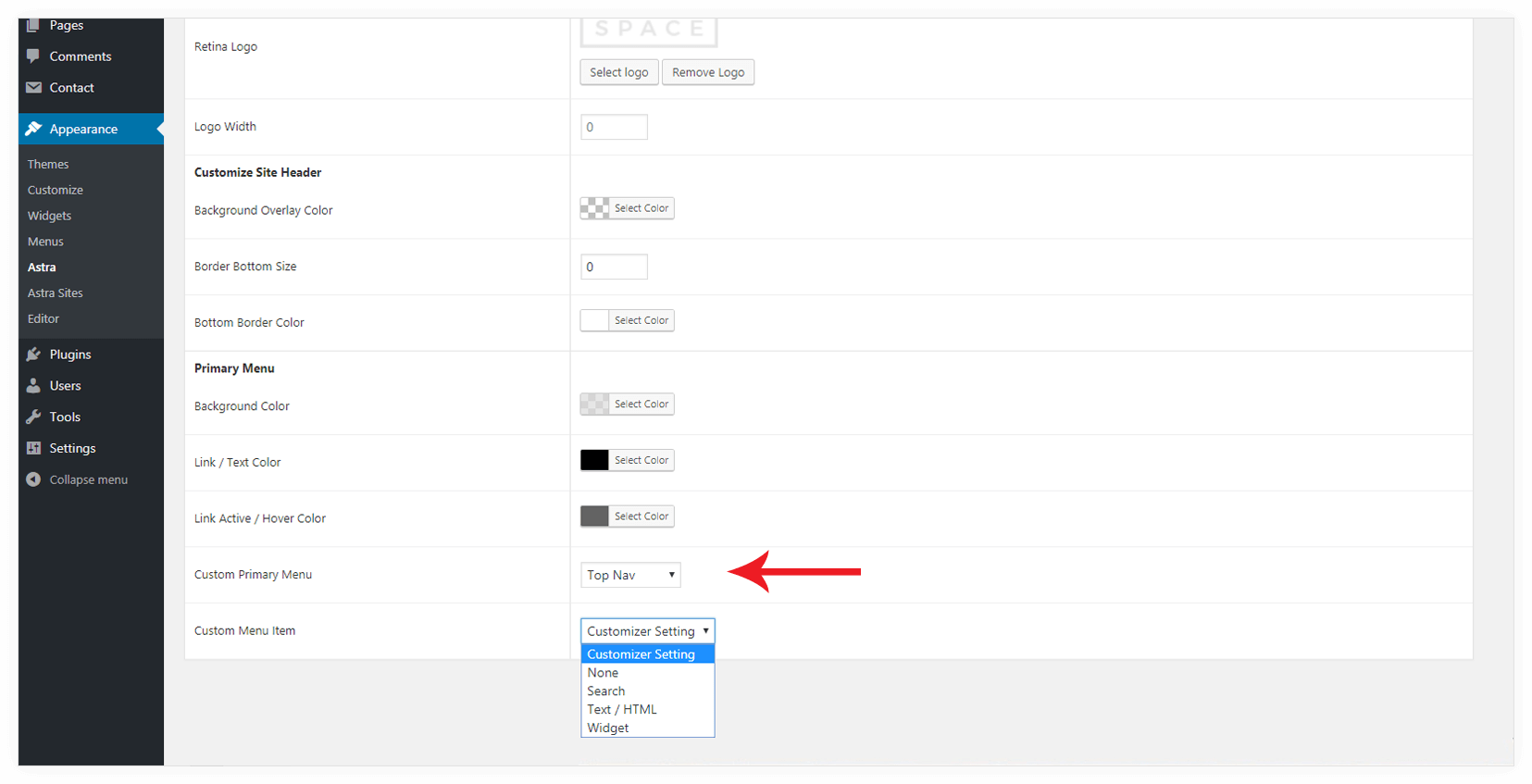The image size is (1532, 784).
Task: Click the Link Active / Hover Color label
Action: (x=260, y=518)
